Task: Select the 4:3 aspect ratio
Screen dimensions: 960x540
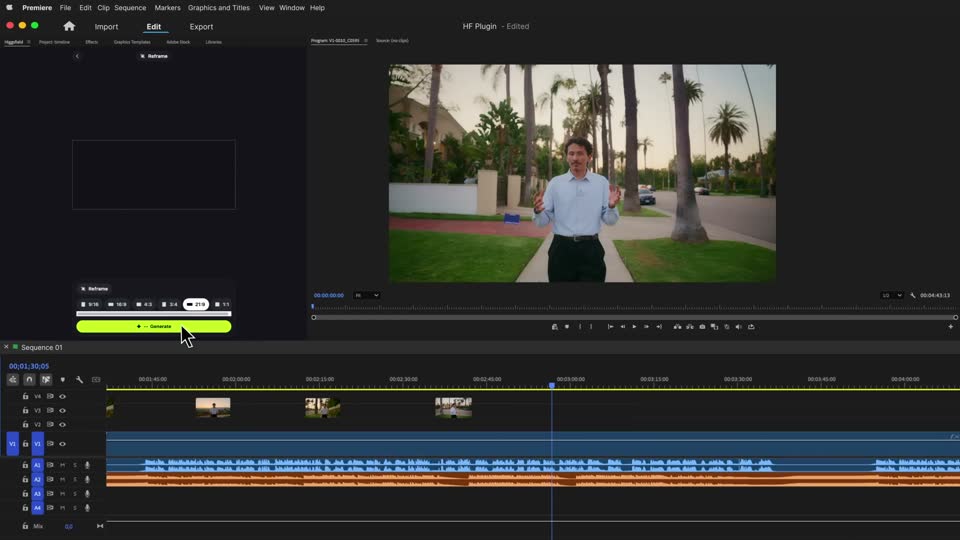Action: click(x=144, y=304)
